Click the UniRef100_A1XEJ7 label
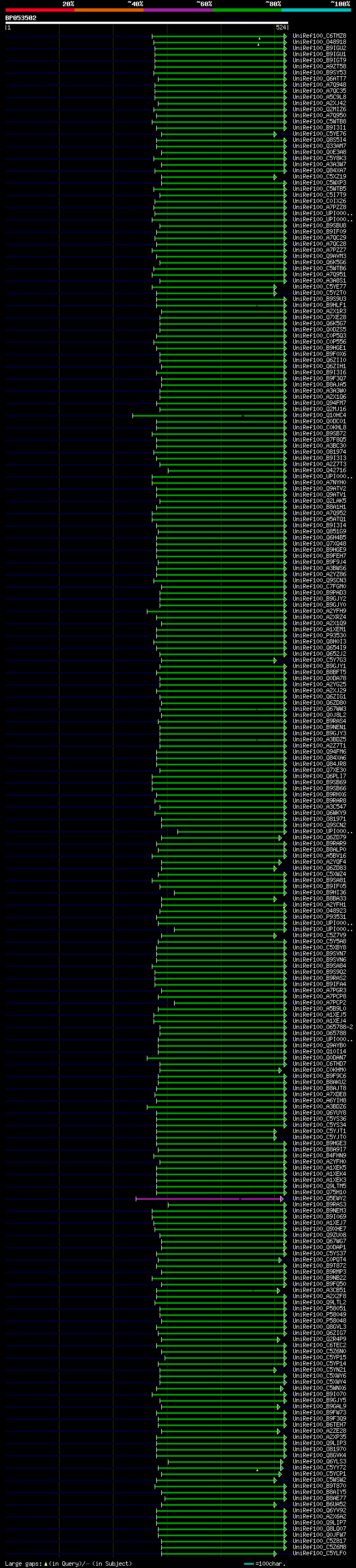356x1568 pixels. (x=319, y=1223)
